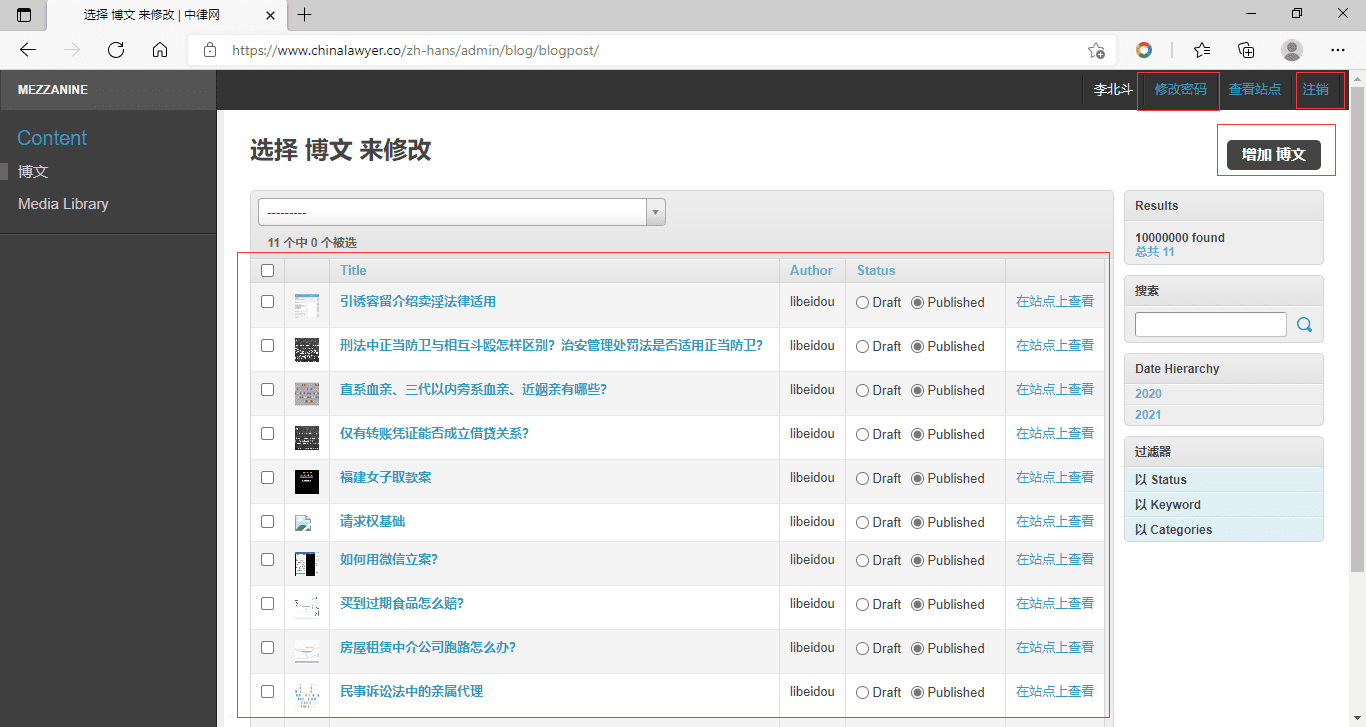Filter by year 2021 in Date Hierarchy
This screenshot has width=1366, height=727.
[1148, 415]
